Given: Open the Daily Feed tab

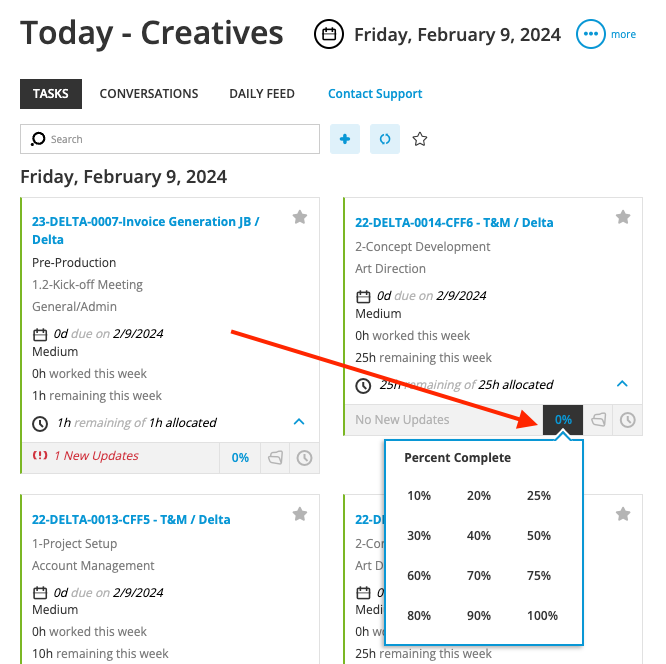Looking at the screenshot, I should click(x=262, y=94).
